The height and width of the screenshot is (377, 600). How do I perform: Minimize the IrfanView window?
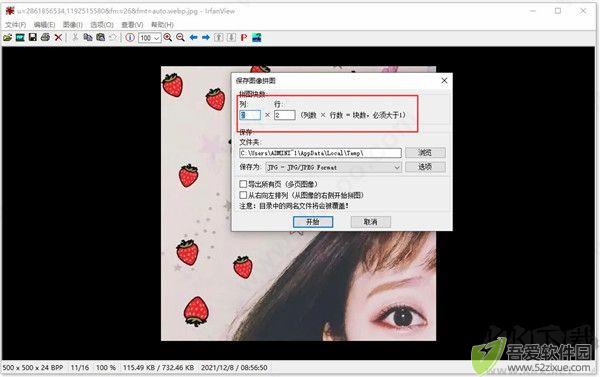tap(533, 11)
